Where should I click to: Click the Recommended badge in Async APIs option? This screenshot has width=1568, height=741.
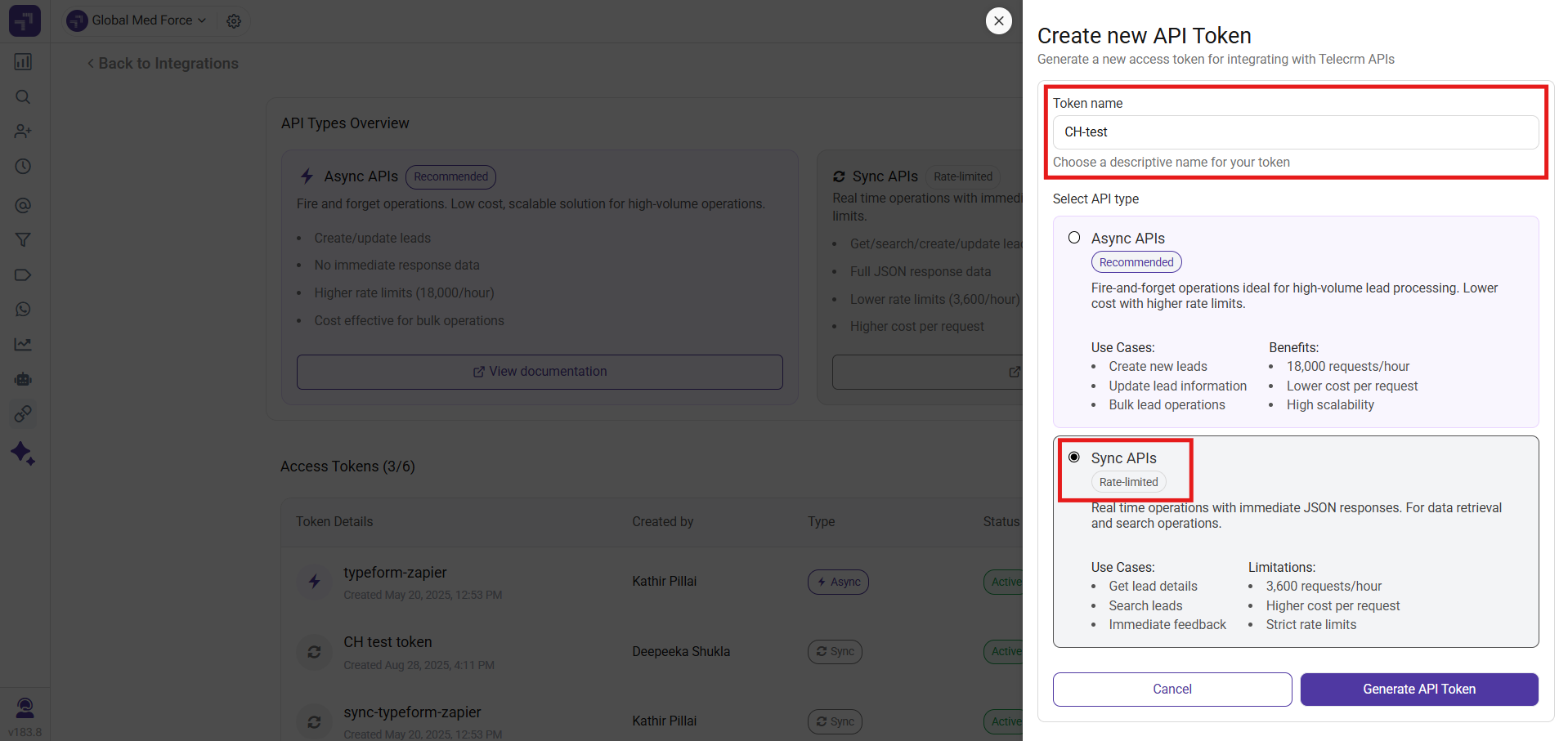1136,262
